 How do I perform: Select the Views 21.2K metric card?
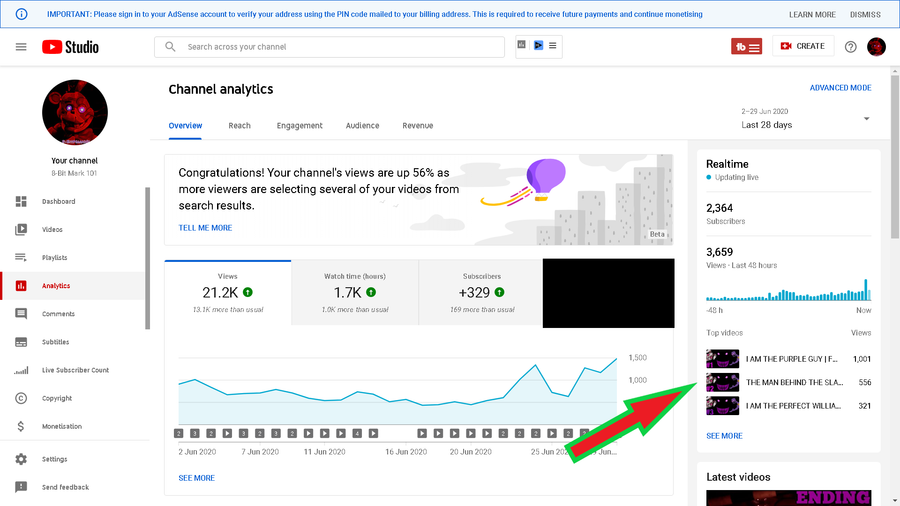pyautogui.click(x=228, y=293)
